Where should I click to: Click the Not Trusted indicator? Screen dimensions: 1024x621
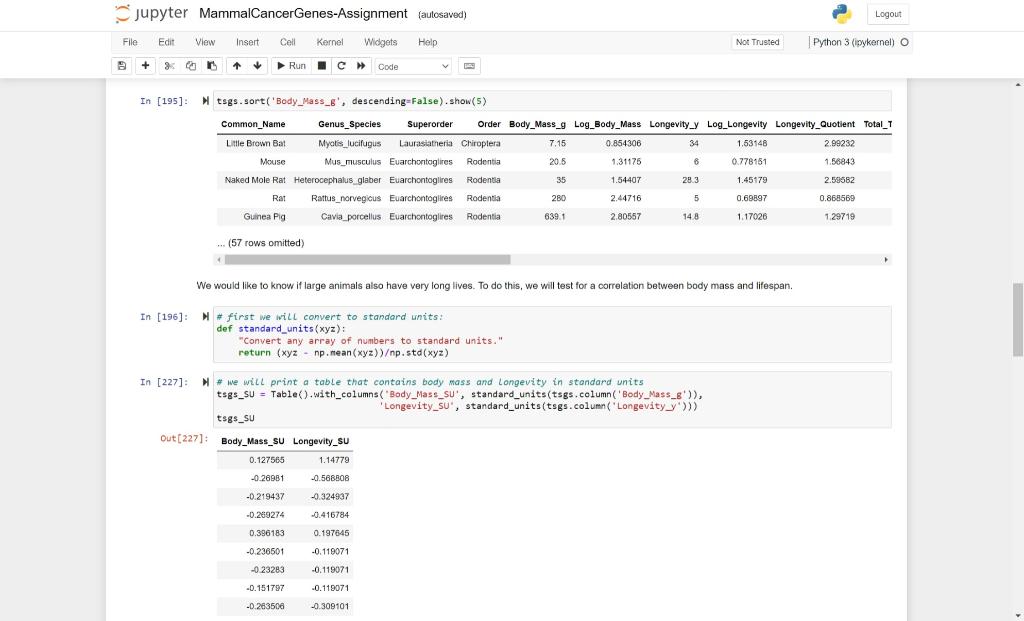click(756, 42)
